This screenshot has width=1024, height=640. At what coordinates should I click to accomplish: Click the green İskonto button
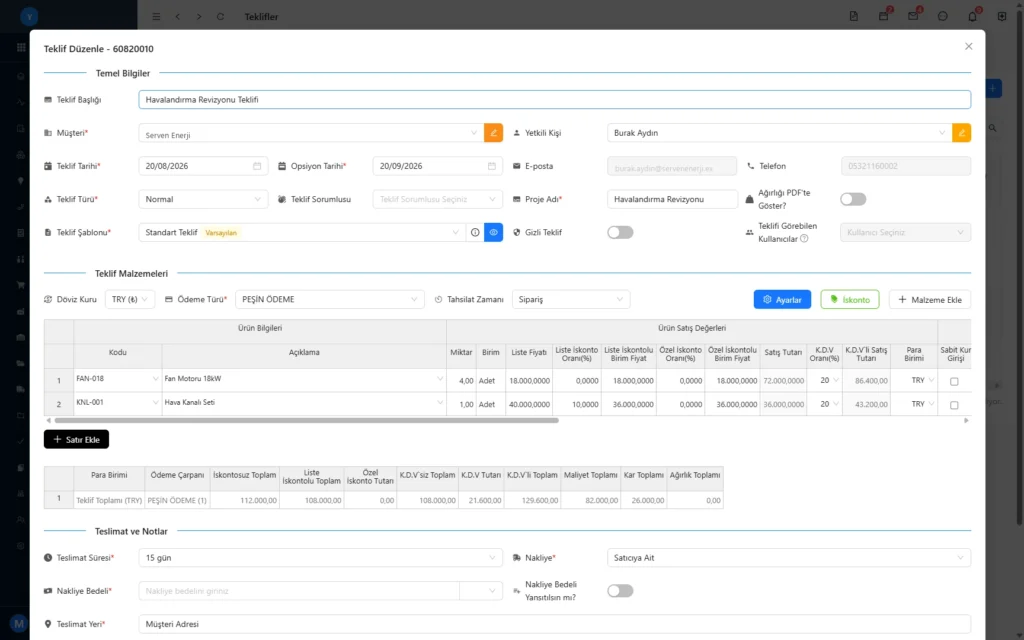[x=850, y=300]
